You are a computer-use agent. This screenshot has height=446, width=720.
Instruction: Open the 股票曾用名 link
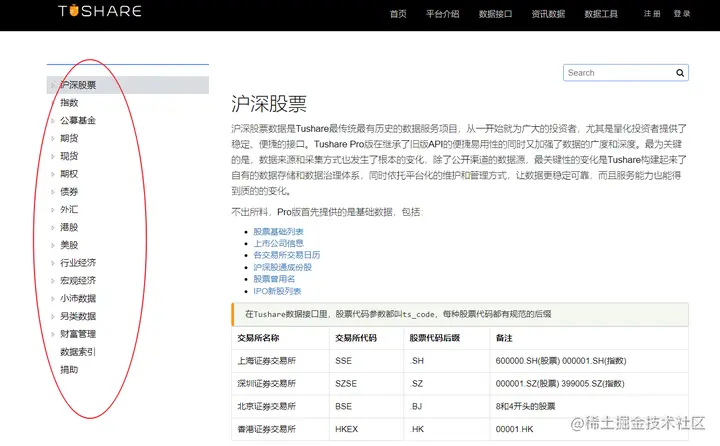pyautogui.click(x=274, y=279)
